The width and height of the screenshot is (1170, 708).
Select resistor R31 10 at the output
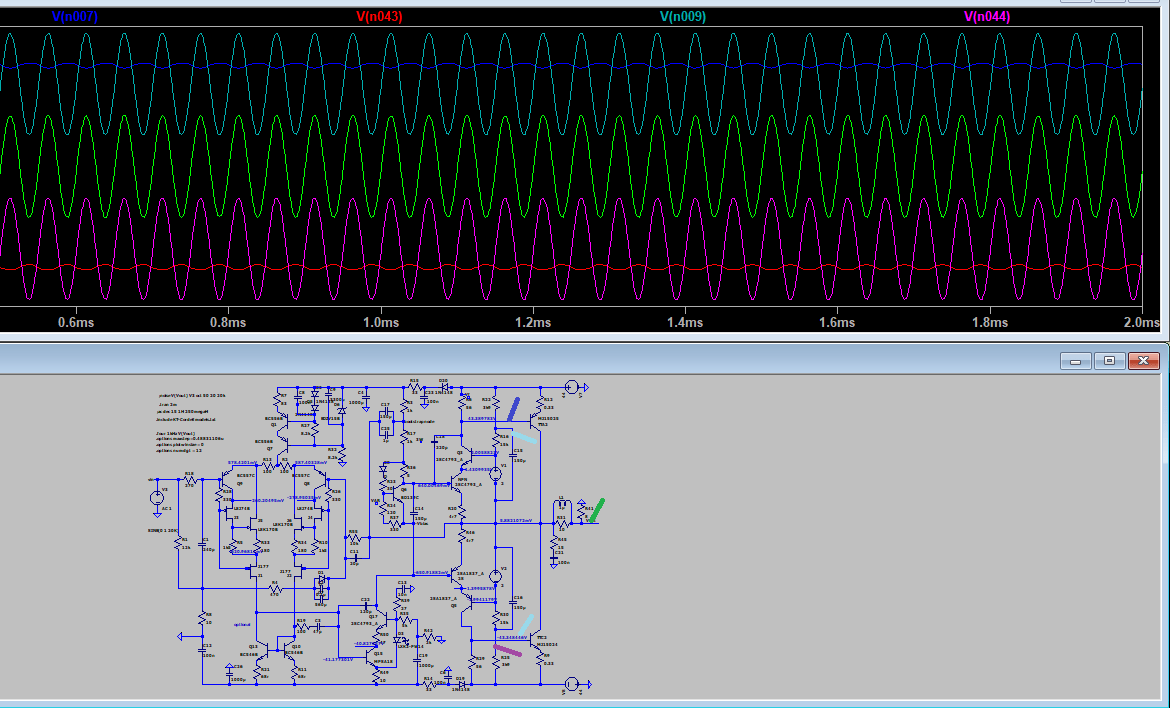(562, 523)
